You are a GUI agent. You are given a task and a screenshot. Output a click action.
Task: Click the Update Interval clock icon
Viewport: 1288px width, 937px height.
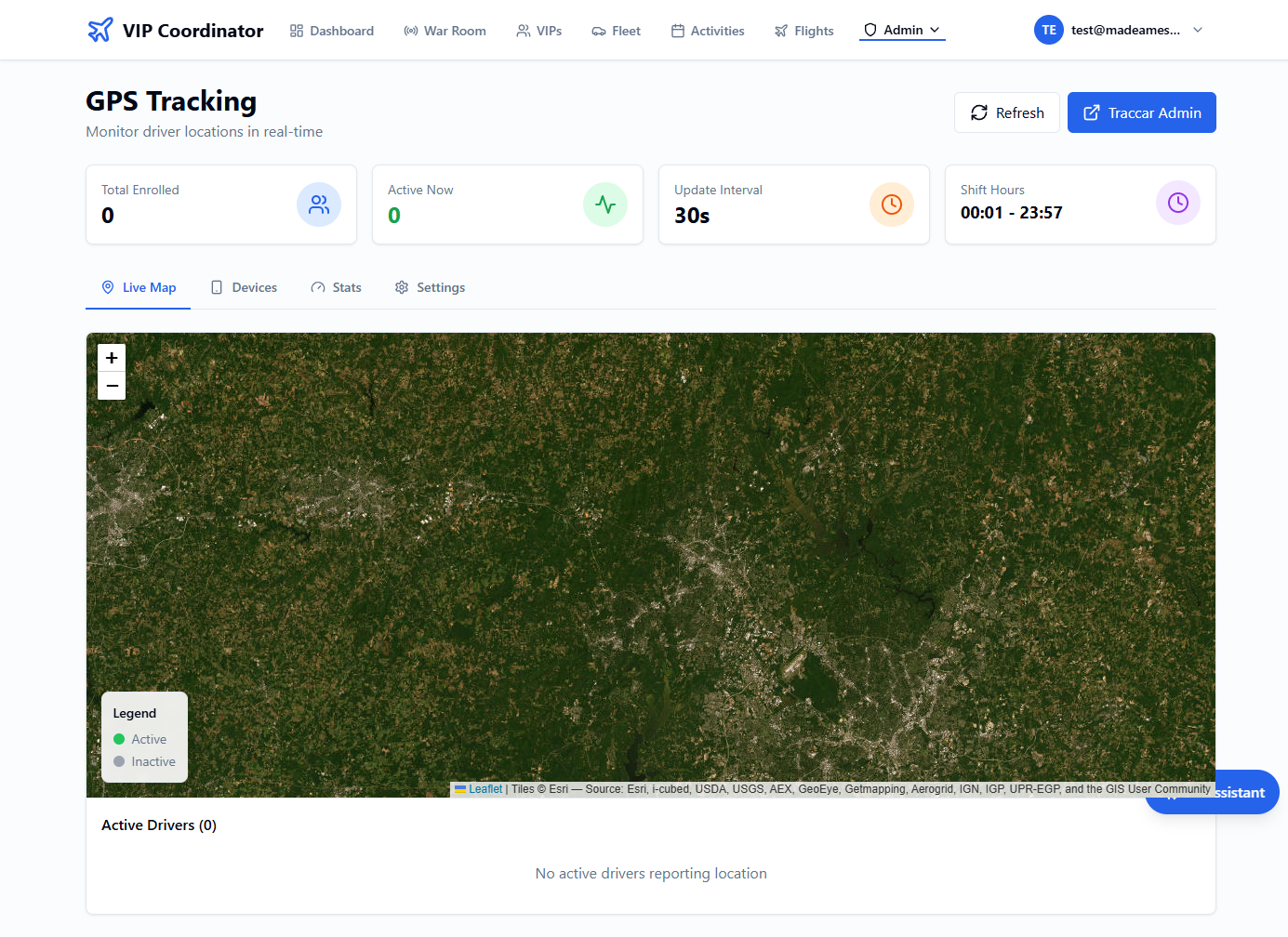tap(892, 205)
